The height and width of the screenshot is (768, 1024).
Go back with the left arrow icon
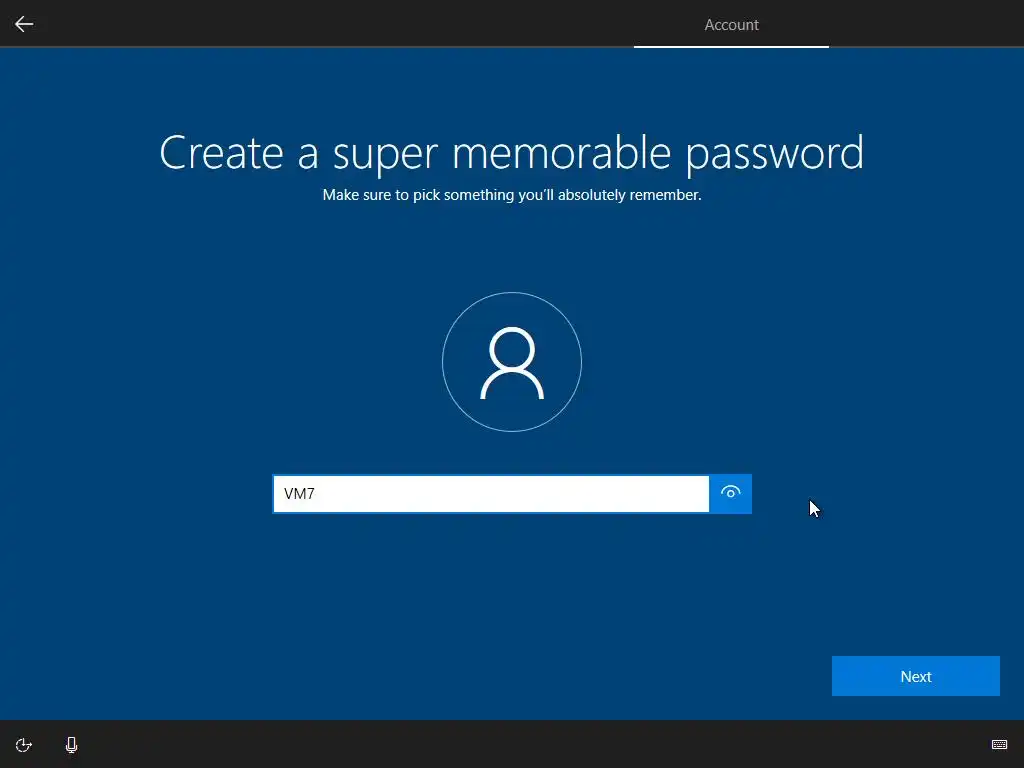(24, 24)
